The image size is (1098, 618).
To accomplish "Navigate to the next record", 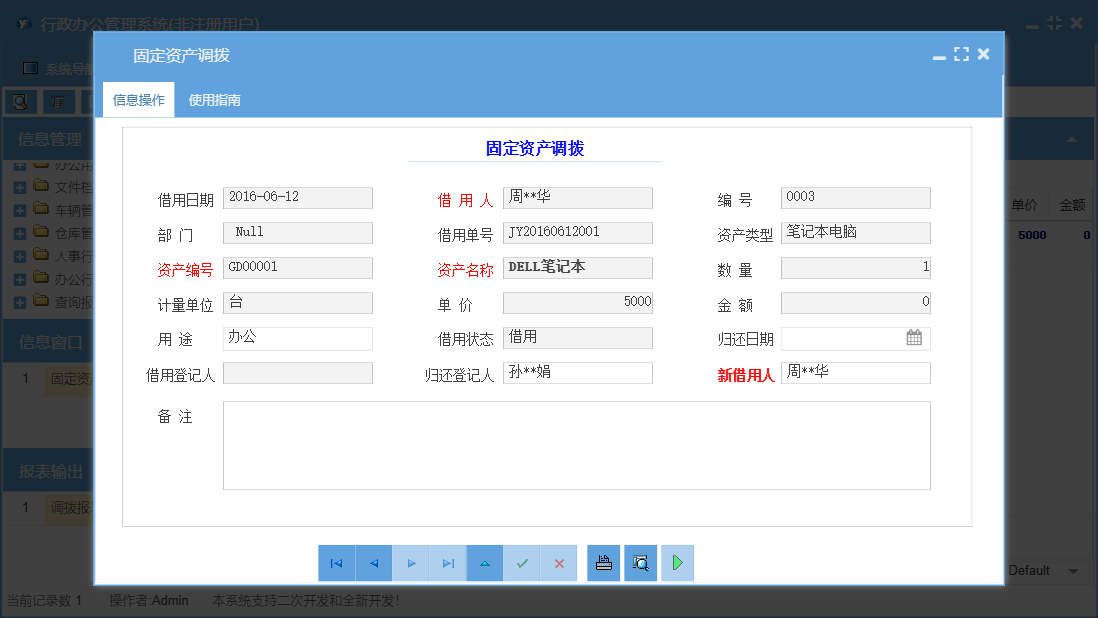I will tap(411, 563).
